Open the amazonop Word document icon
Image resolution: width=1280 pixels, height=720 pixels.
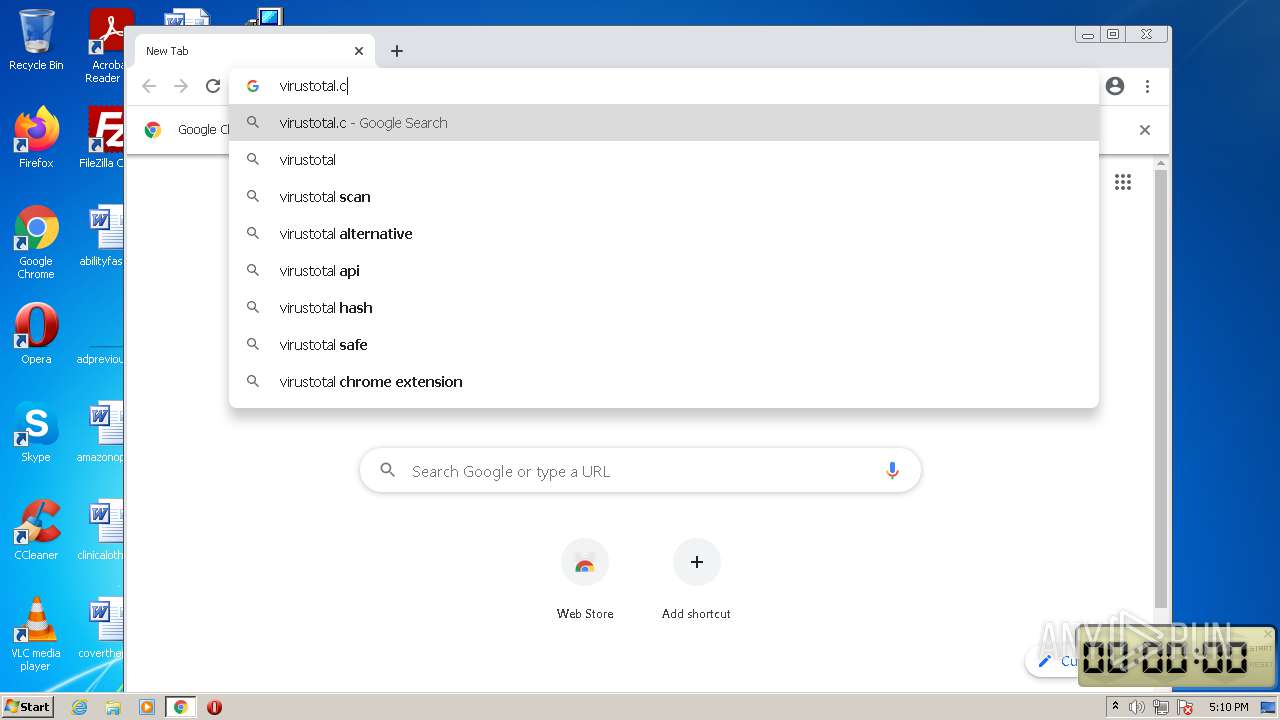tap(101, 432)
